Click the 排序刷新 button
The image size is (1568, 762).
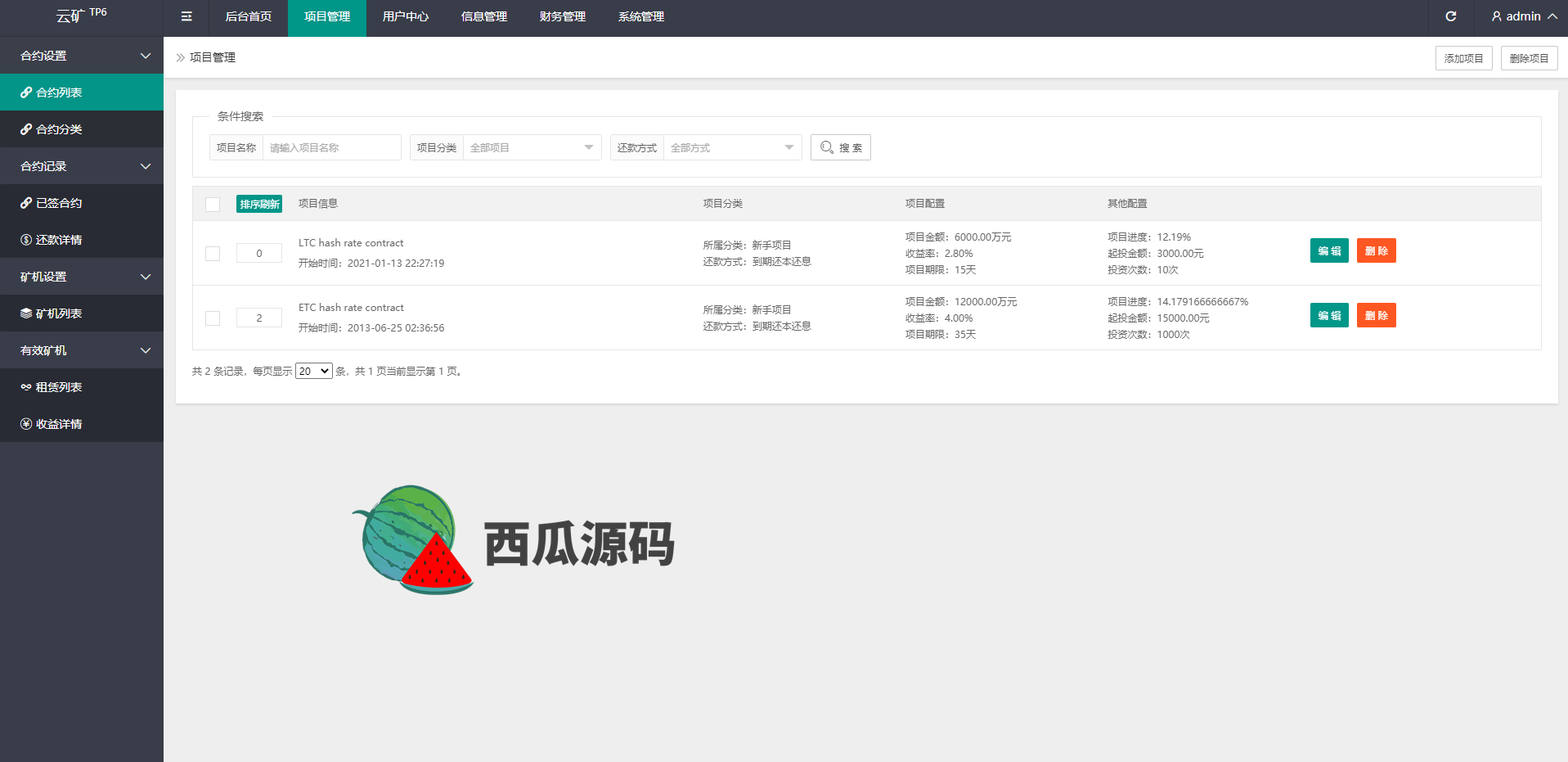(x=259, y=204)
